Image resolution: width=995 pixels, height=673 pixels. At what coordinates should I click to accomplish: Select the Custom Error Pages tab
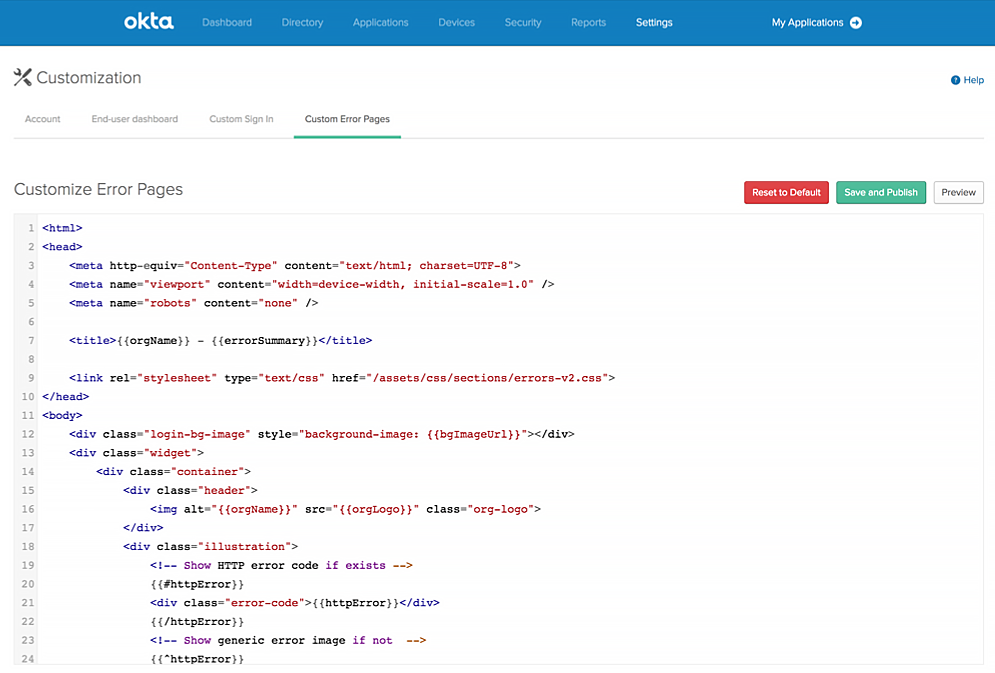347,119
